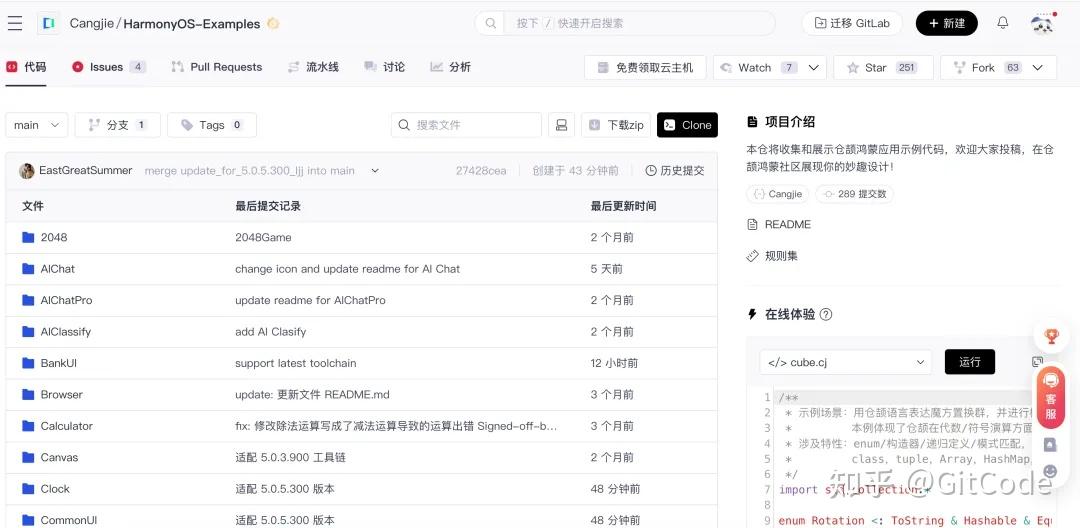
Task: Open the 分析 tab
Action: pyautogui.click(x=450, y=67)
